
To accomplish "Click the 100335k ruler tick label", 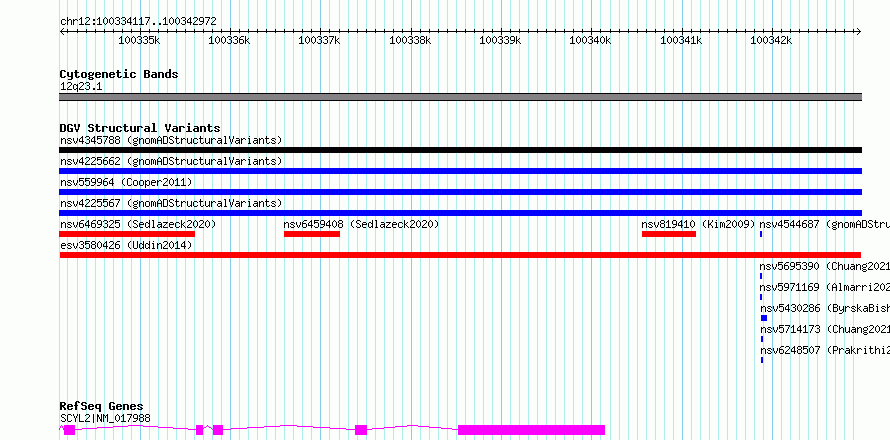I will coord(139,40).
